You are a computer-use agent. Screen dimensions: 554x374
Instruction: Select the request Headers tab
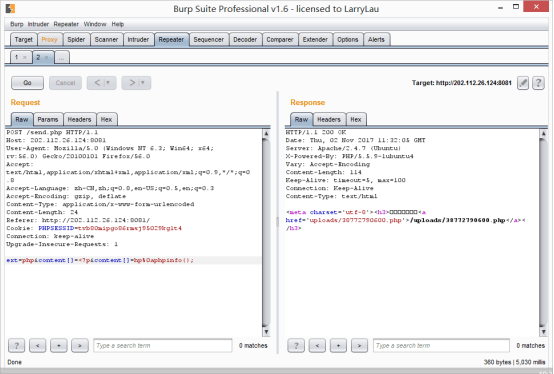coord(79,120)
